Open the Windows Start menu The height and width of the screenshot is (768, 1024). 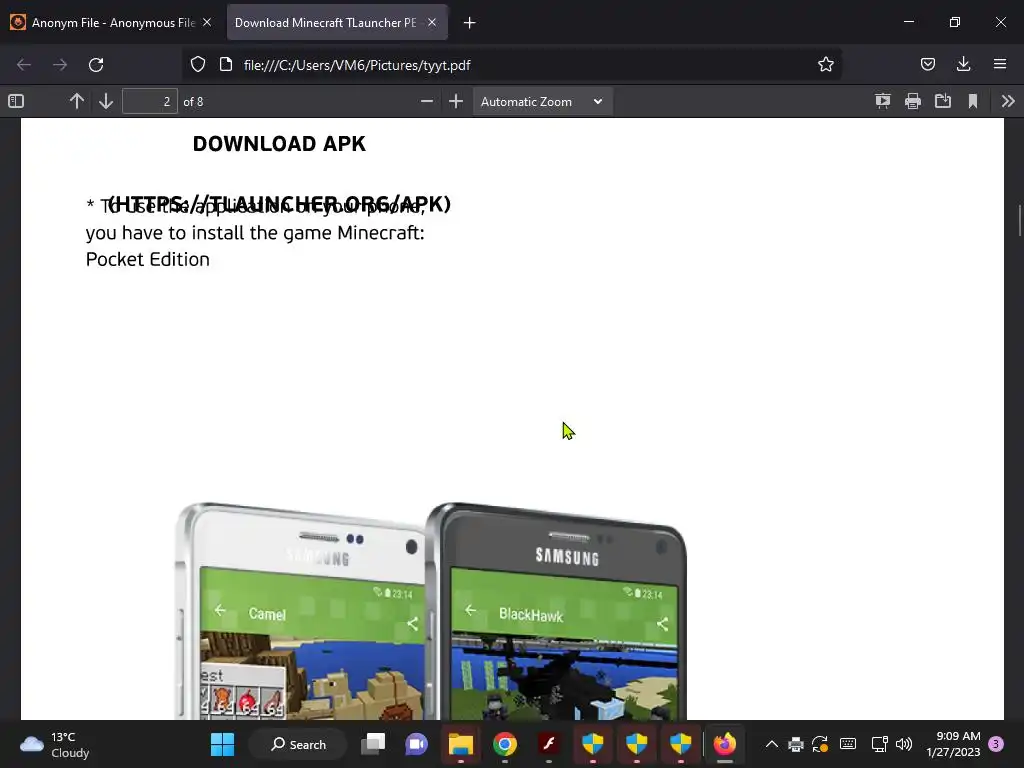(x=222, y=744)
